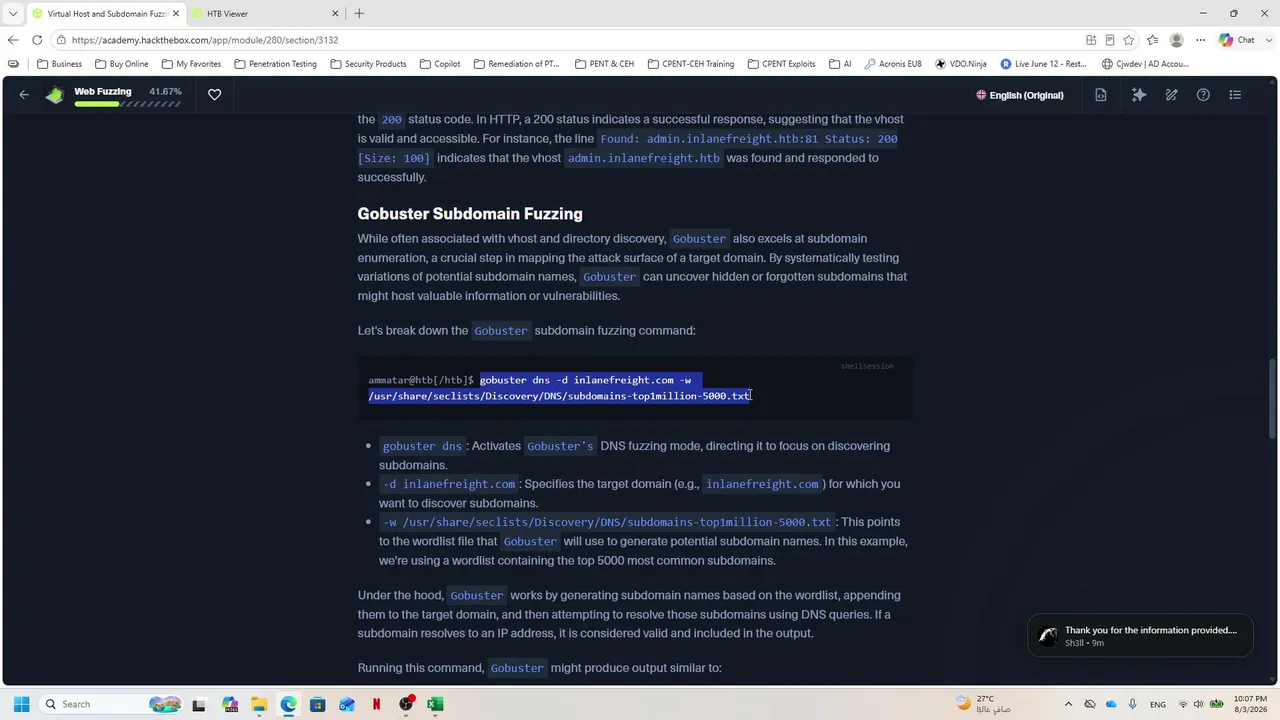Open the VDO.Ninja bookmark
This screenshot has height=720, width=1280.
pyautogui.click(x=961, y=64)
